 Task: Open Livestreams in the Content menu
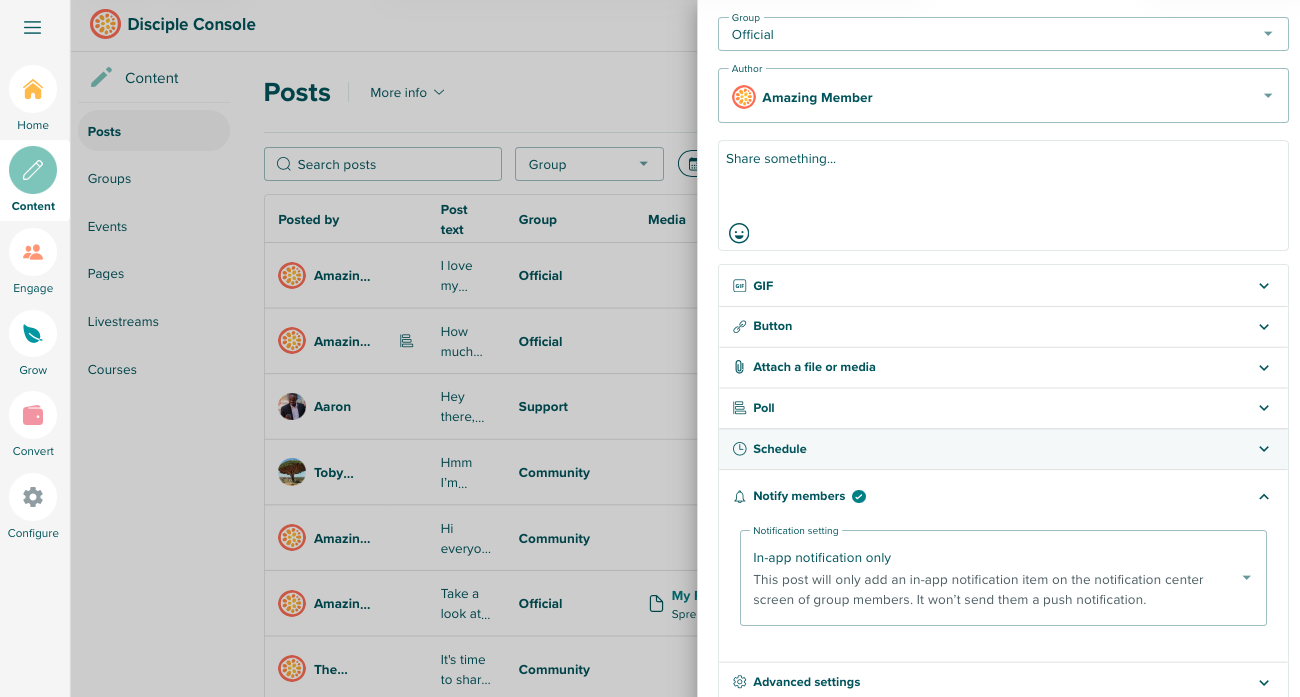[123, 322]
